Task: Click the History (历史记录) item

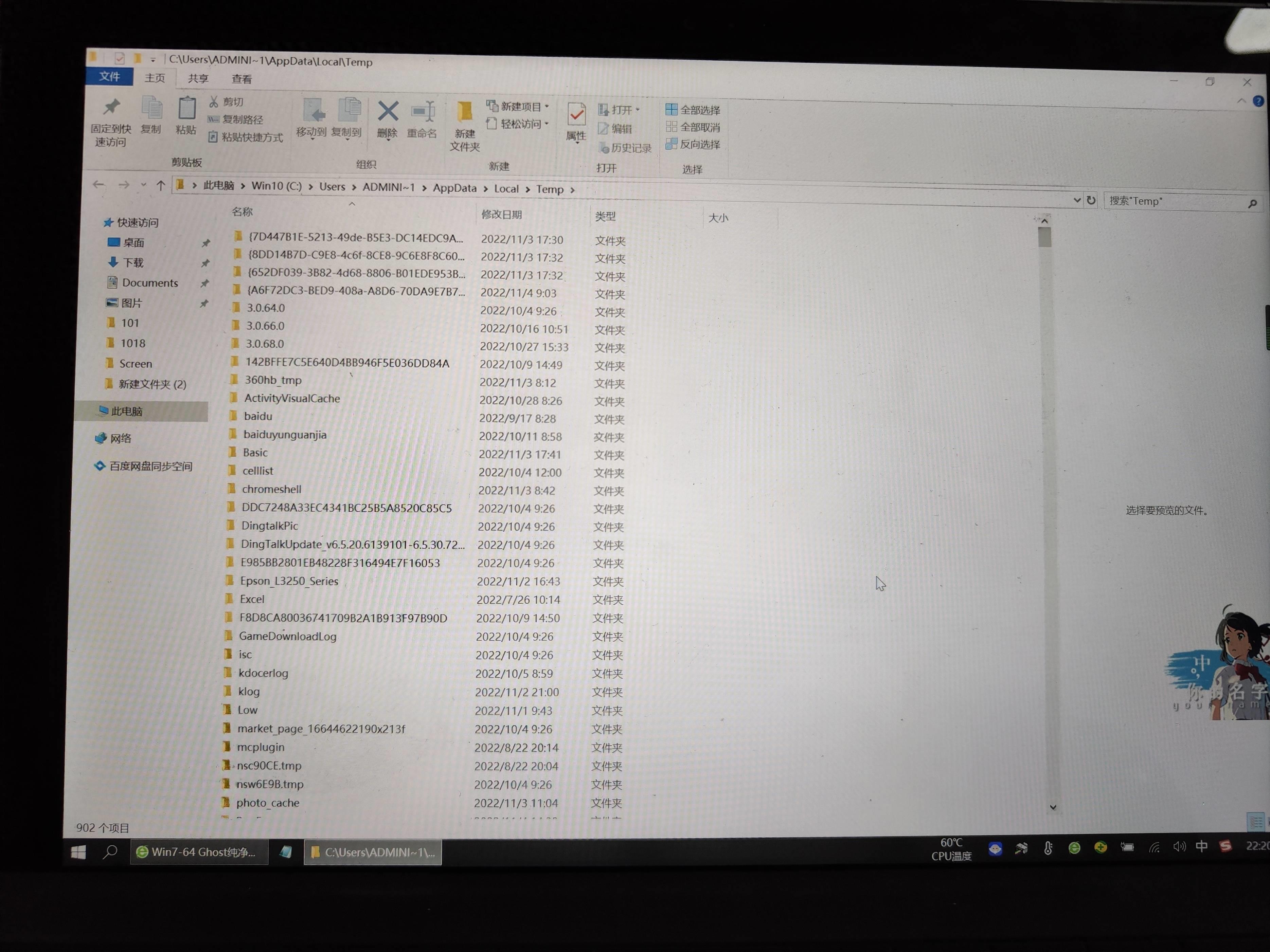Action: [x=626, y=148]
